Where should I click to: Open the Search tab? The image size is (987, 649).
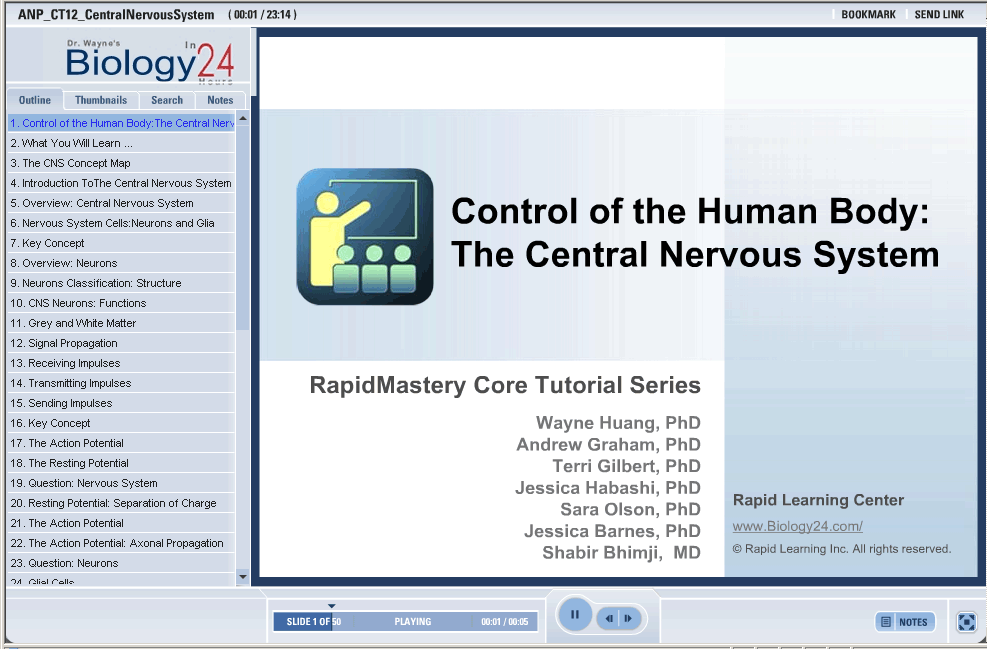[x=167, y=100]
